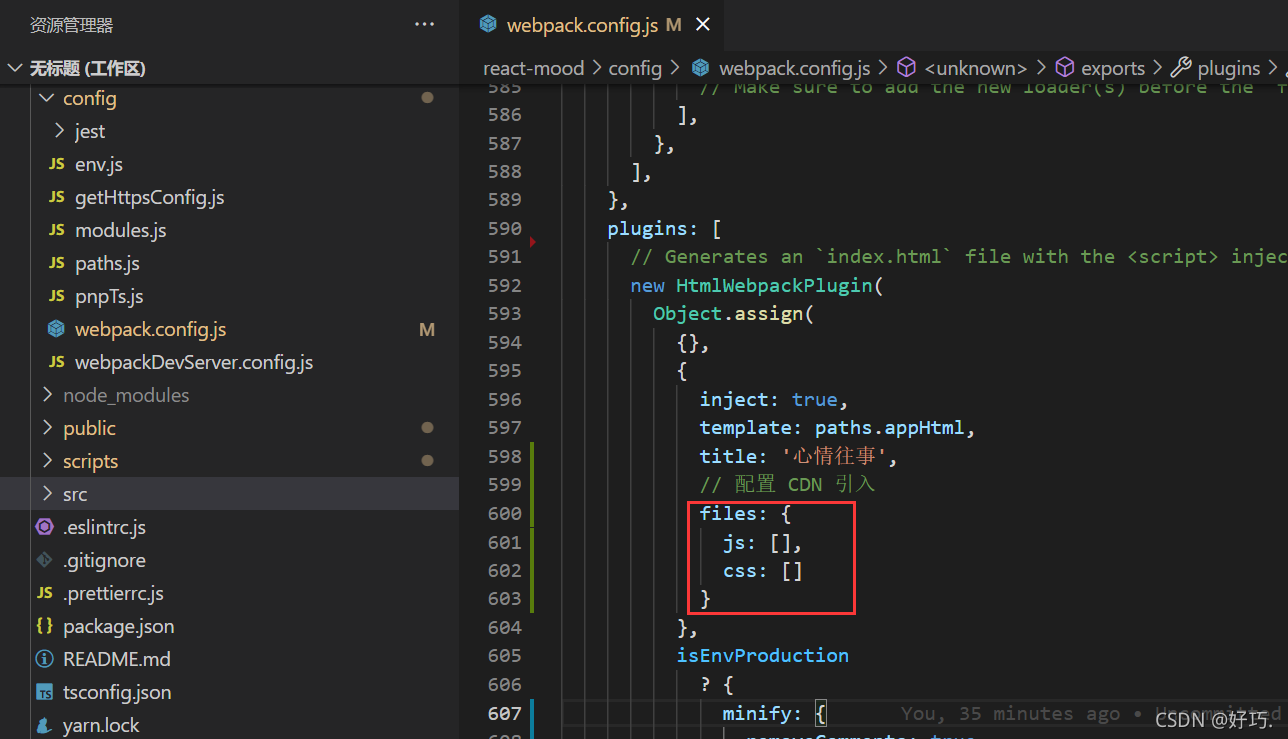Click the eslint icon beside .eslintrc.js

(x=44, y=527)
